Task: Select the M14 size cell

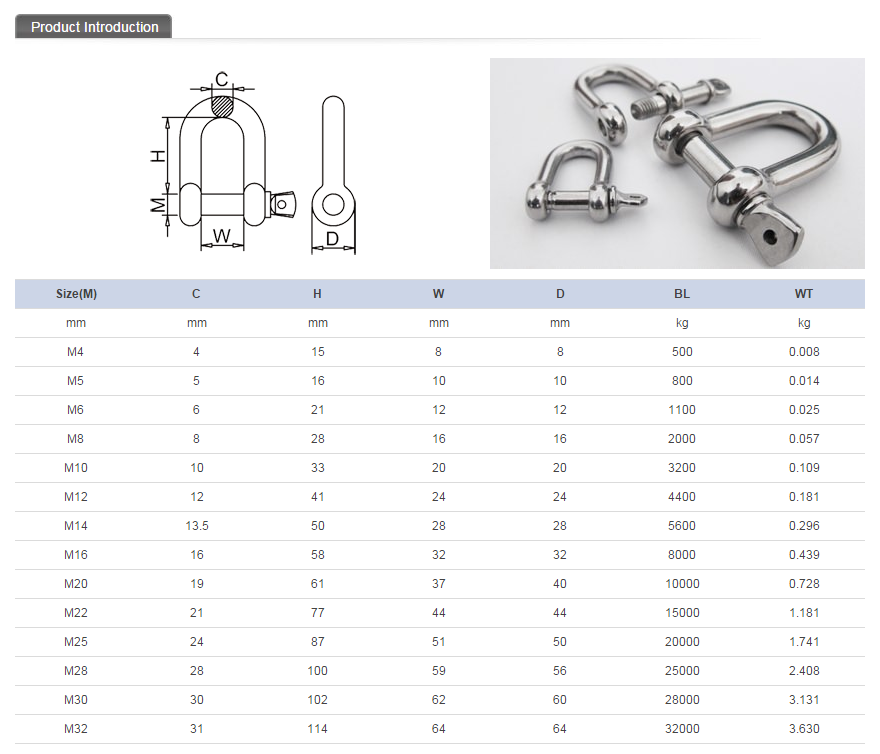Action: click(76, 525)
